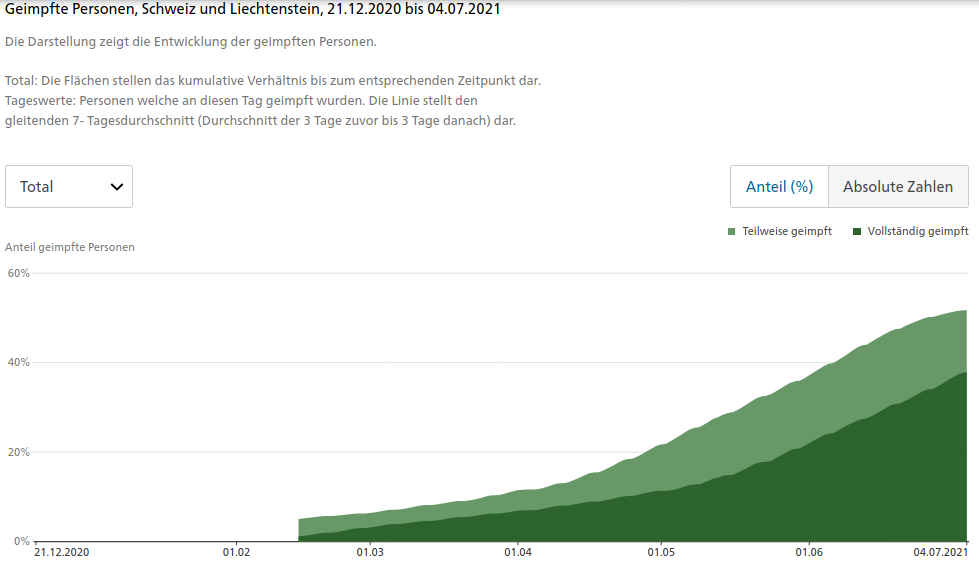Click the chevron arrow in Total selector
Screen dimensions: 979x563
click(x=117, y=187)
